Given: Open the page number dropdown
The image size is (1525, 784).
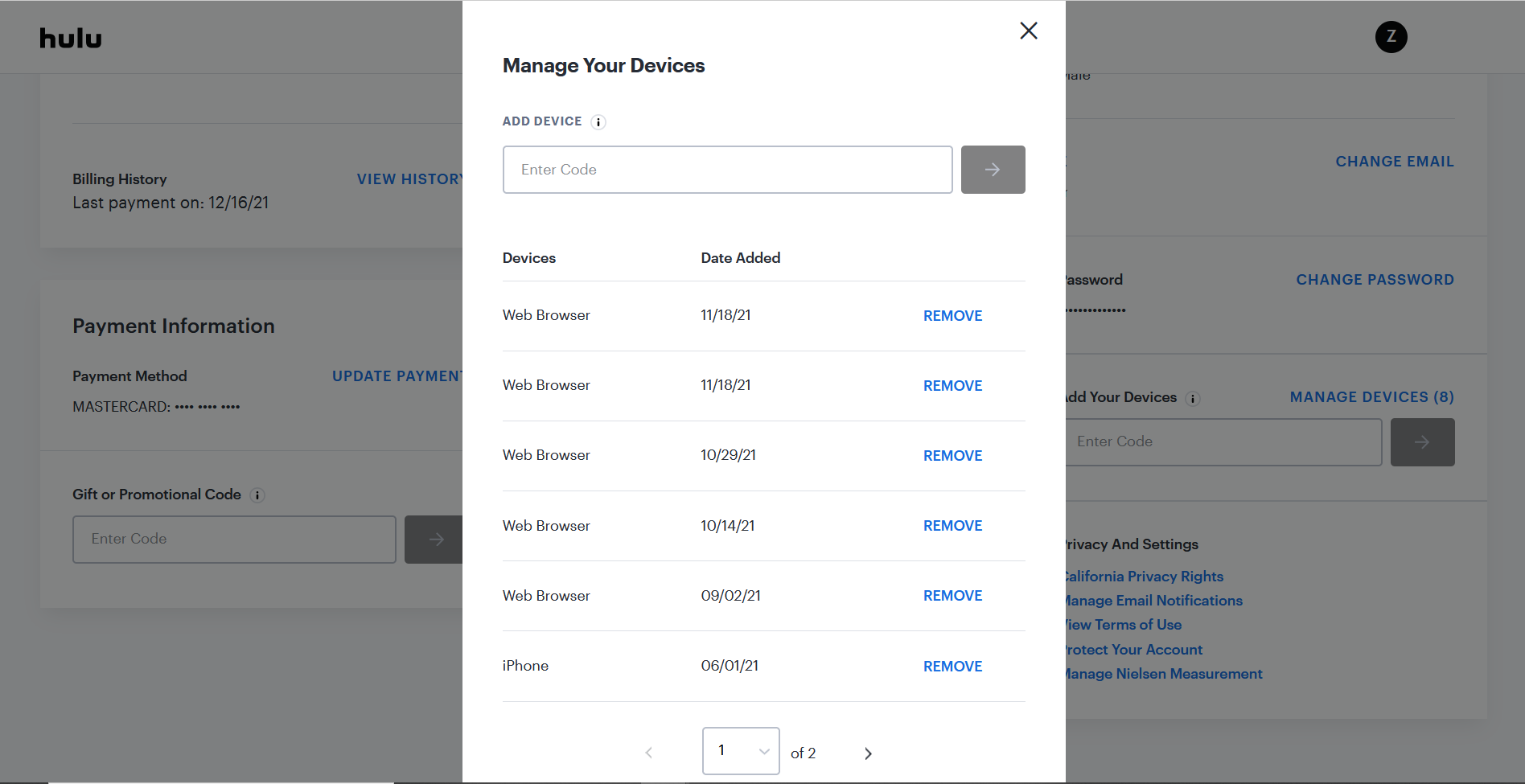Looking at the screenshot, I should pos(740,751).
